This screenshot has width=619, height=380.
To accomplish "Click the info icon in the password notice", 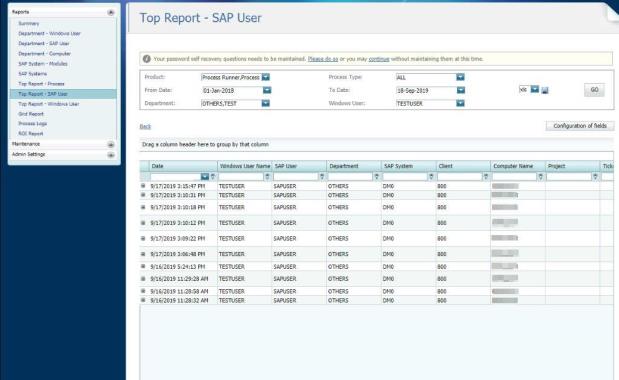I will [x=146, y=59].
